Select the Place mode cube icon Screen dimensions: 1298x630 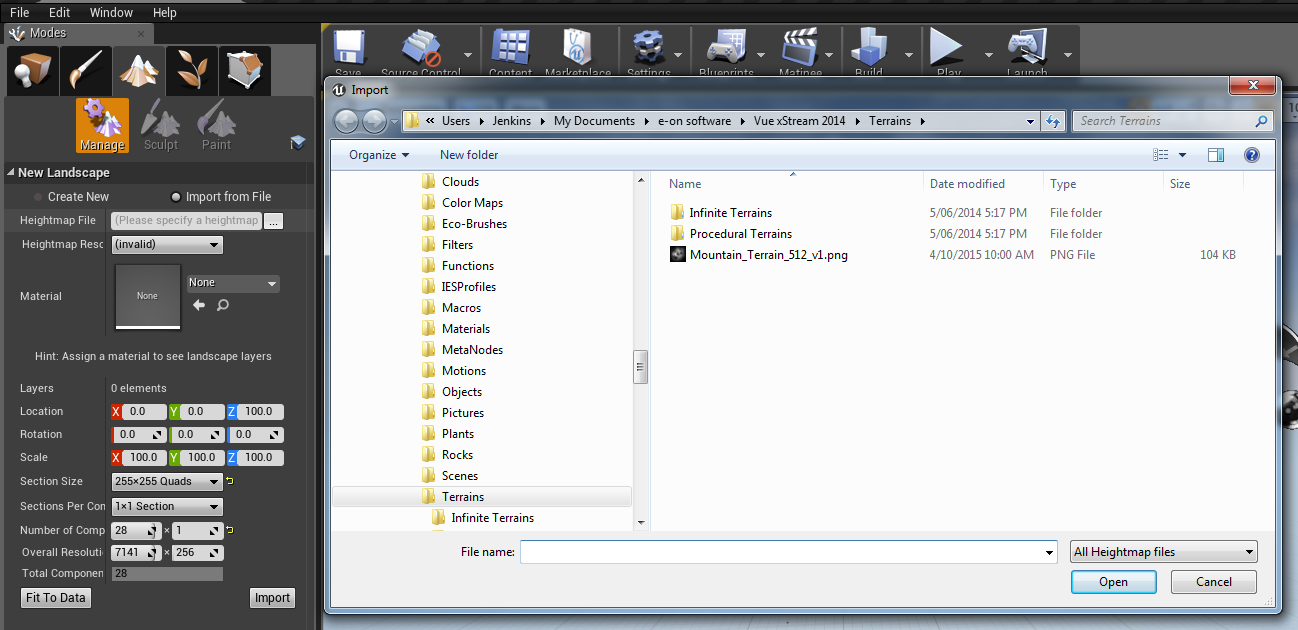(31, 70)
